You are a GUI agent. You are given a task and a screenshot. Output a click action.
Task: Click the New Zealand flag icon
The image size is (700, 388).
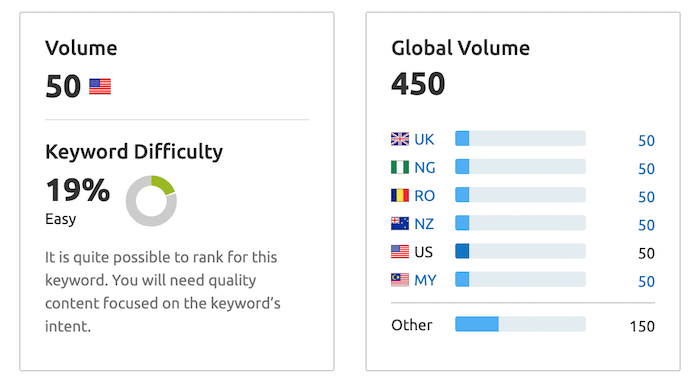400,224
